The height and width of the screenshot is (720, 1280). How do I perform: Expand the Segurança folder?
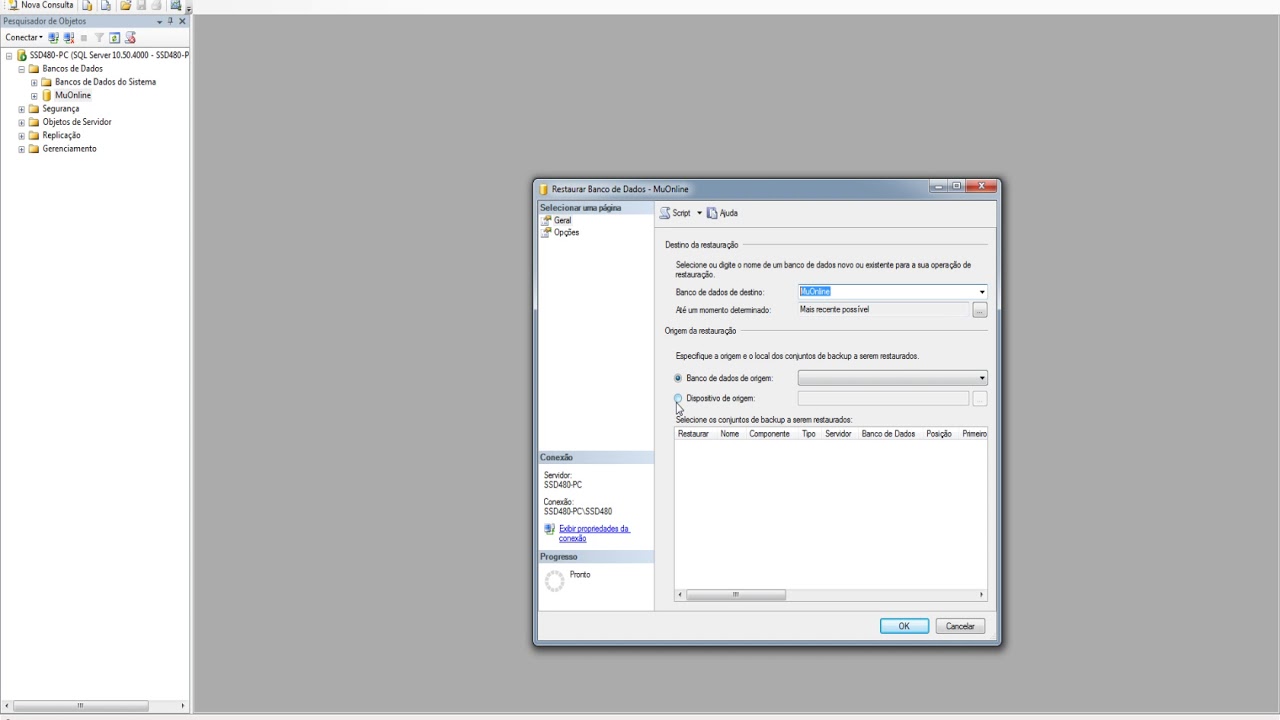click(x=21, y=109)
